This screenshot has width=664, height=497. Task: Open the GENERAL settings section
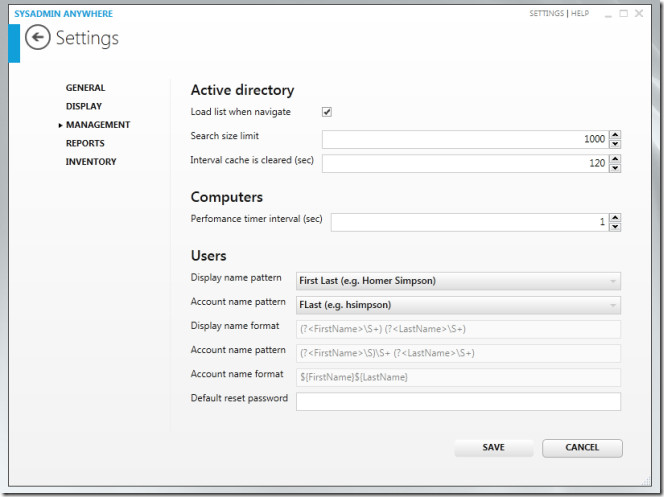coord(85,88)
